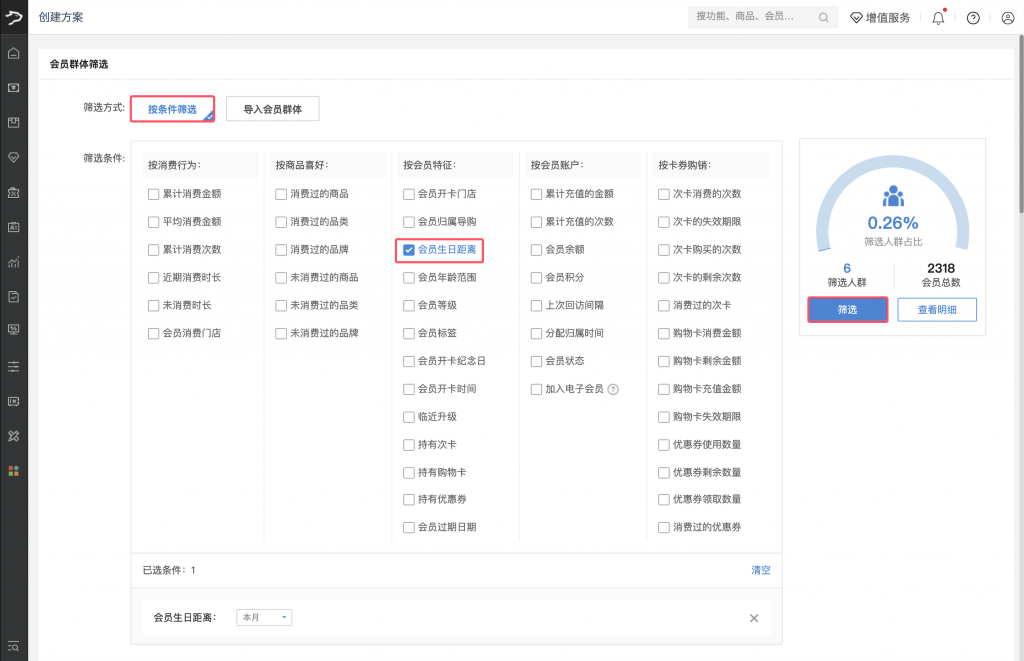Click the 查看明细 button
The width and height of the screenshot is (1024, 661).
tap(936, 310)
